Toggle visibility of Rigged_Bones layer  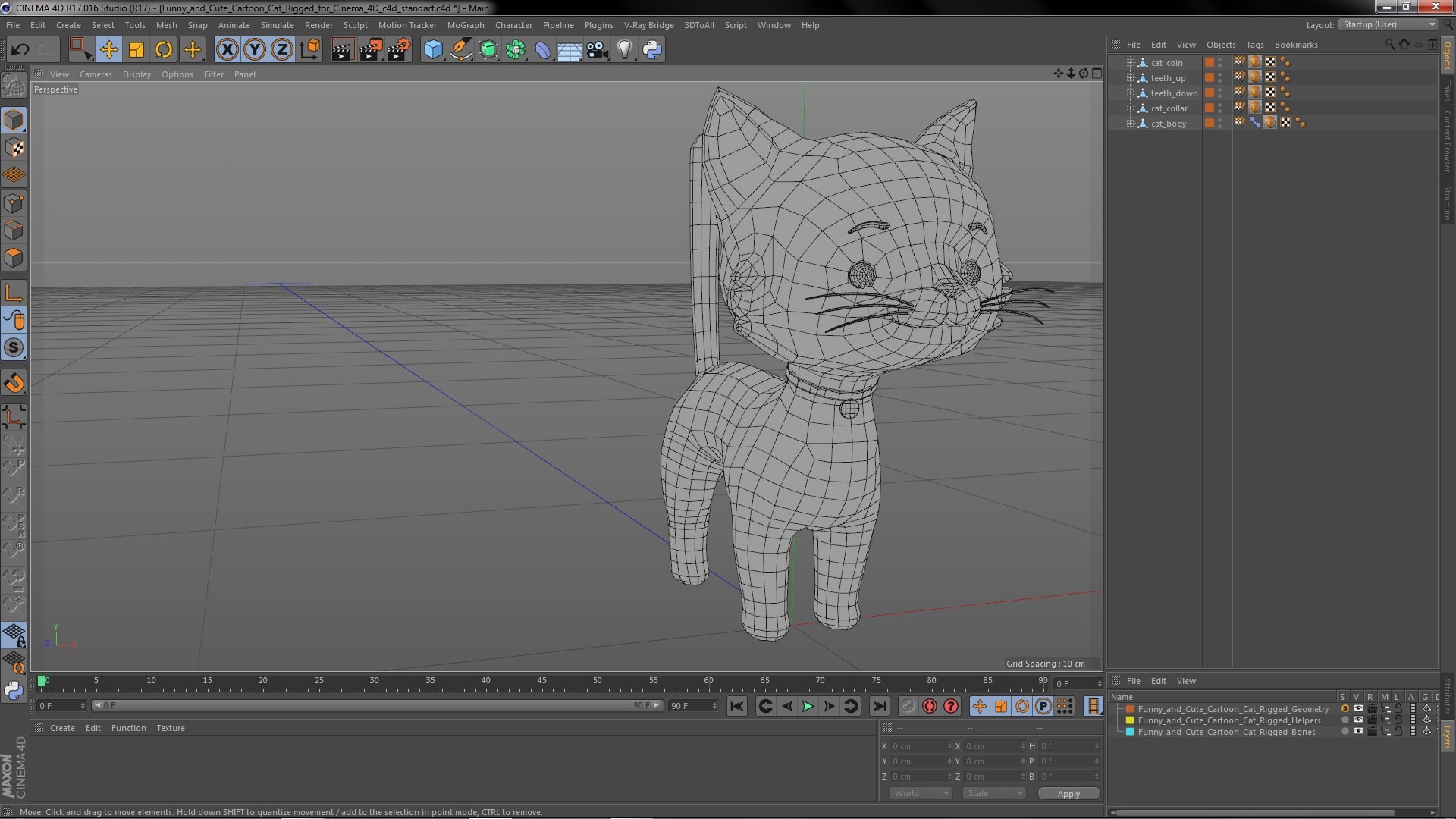(1358, 732)
